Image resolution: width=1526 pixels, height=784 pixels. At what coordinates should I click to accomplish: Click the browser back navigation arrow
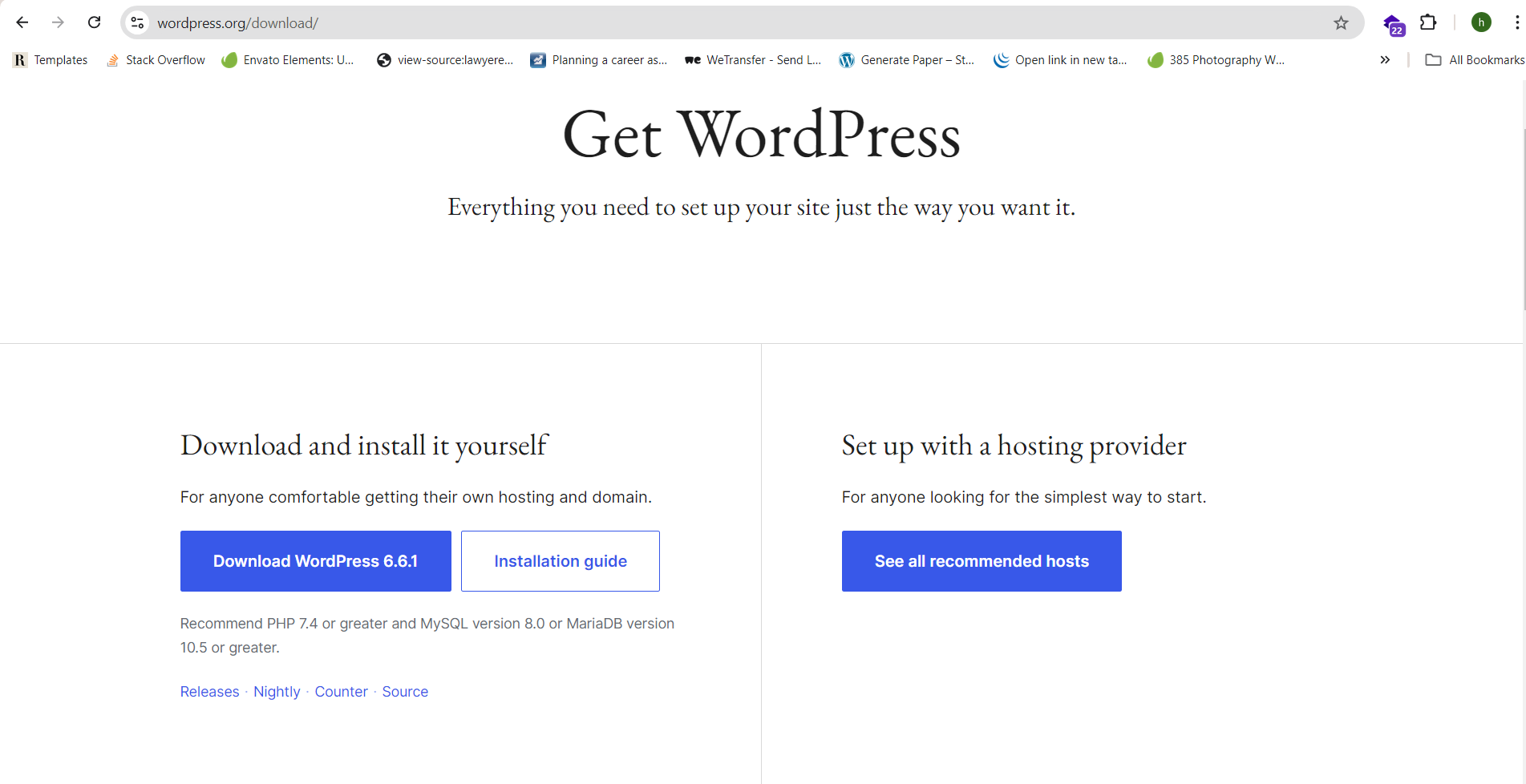pos(22,22)
